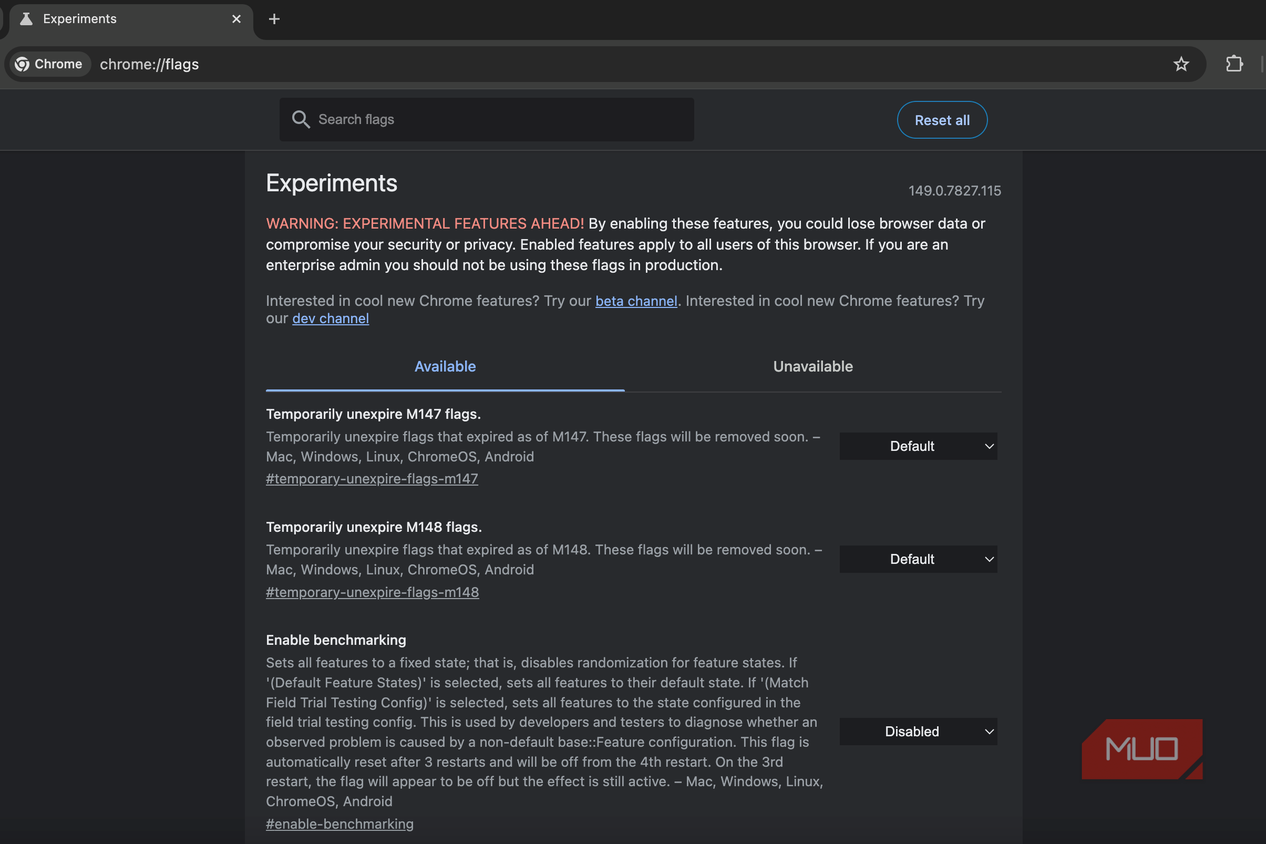
Task: Click the search magnifier icon
Action: click(x=300, y=119)
